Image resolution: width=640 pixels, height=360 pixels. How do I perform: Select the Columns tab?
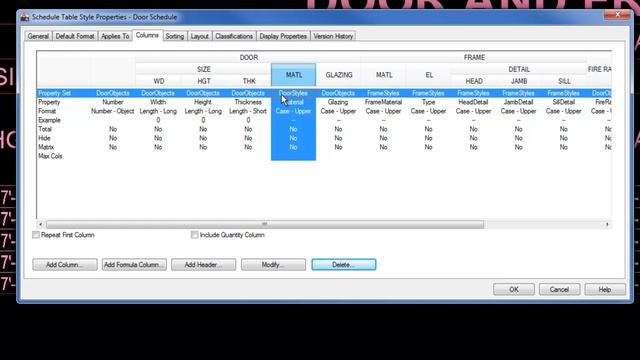[x=147, y=36]
